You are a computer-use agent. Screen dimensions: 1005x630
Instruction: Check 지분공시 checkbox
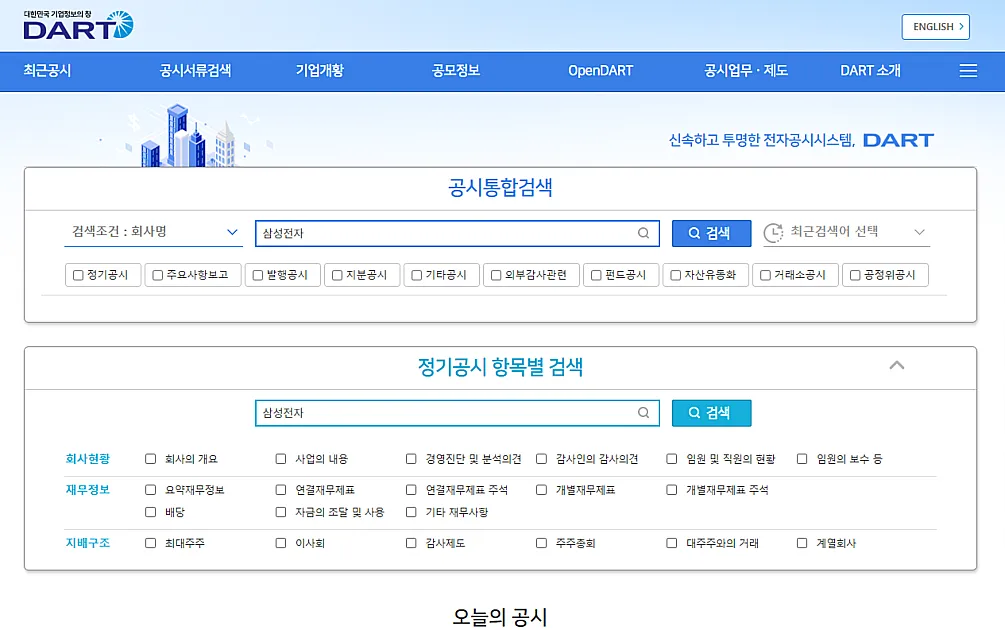(x=337, y=276)
